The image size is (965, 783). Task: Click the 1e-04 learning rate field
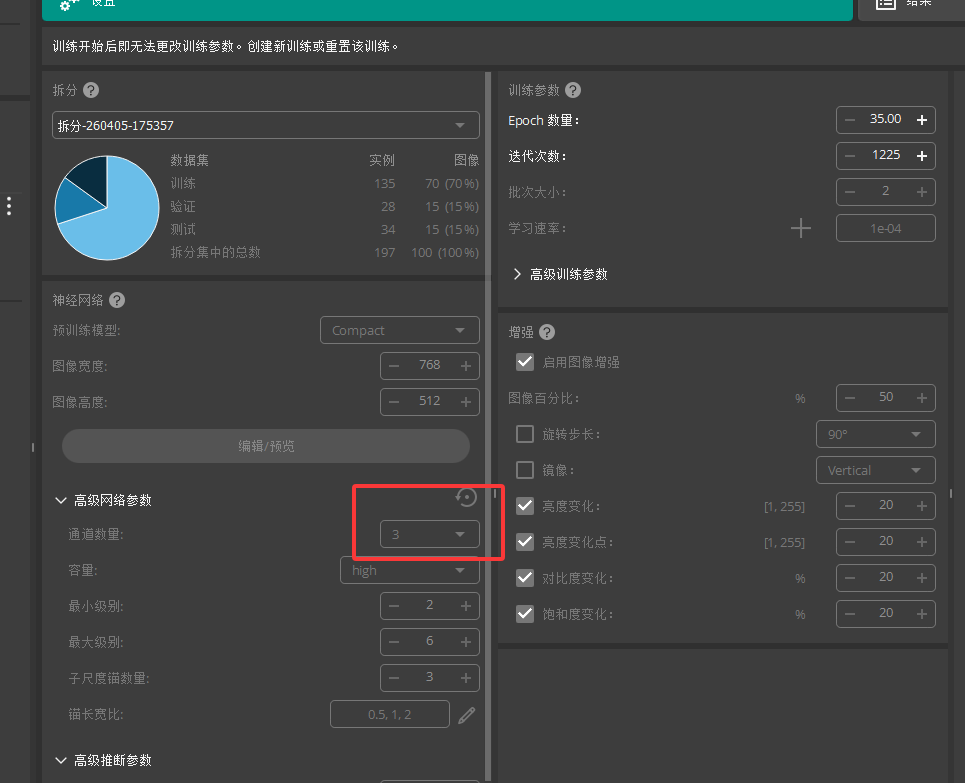pos(885,228)
